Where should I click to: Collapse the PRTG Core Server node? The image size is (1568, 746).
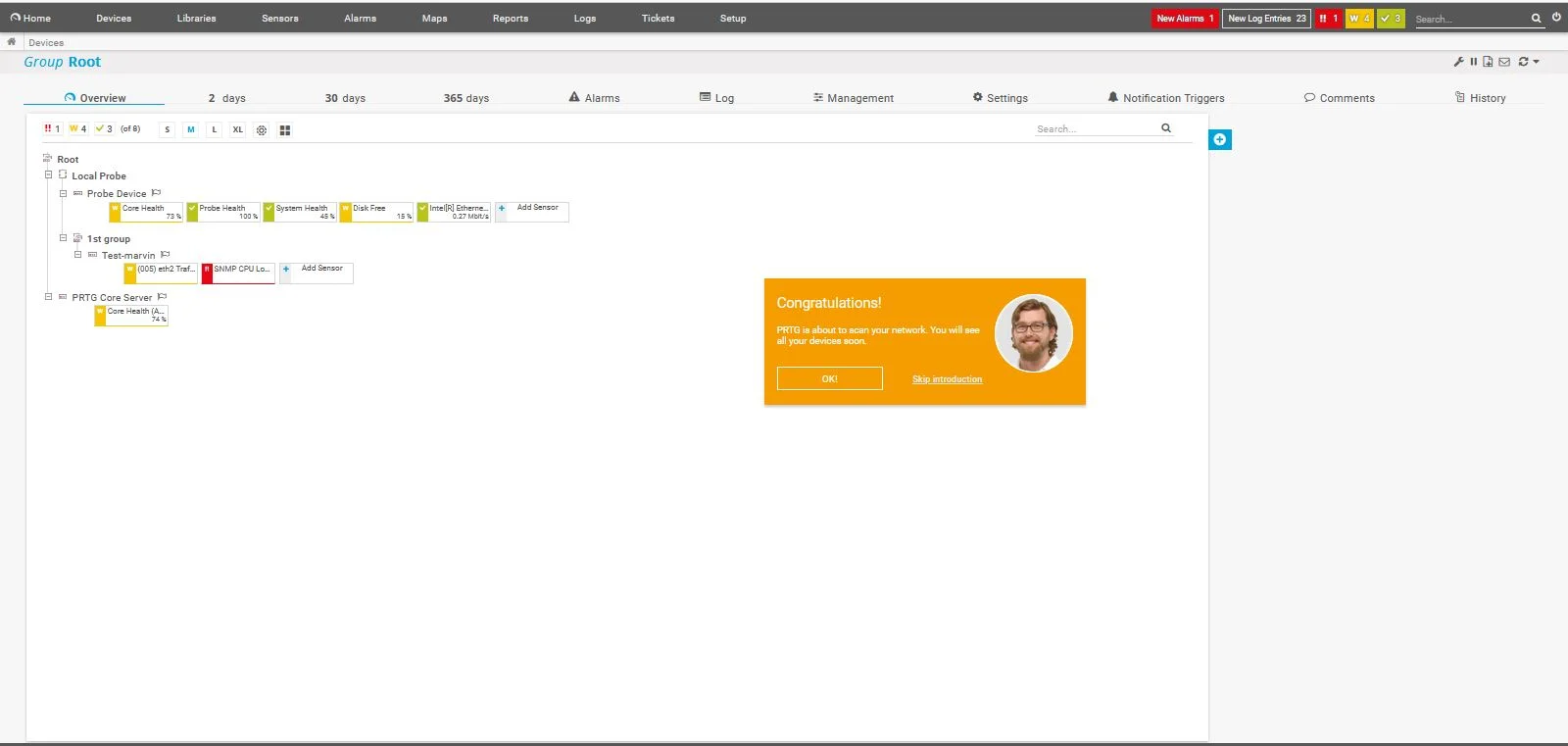(x=48, y=296)
